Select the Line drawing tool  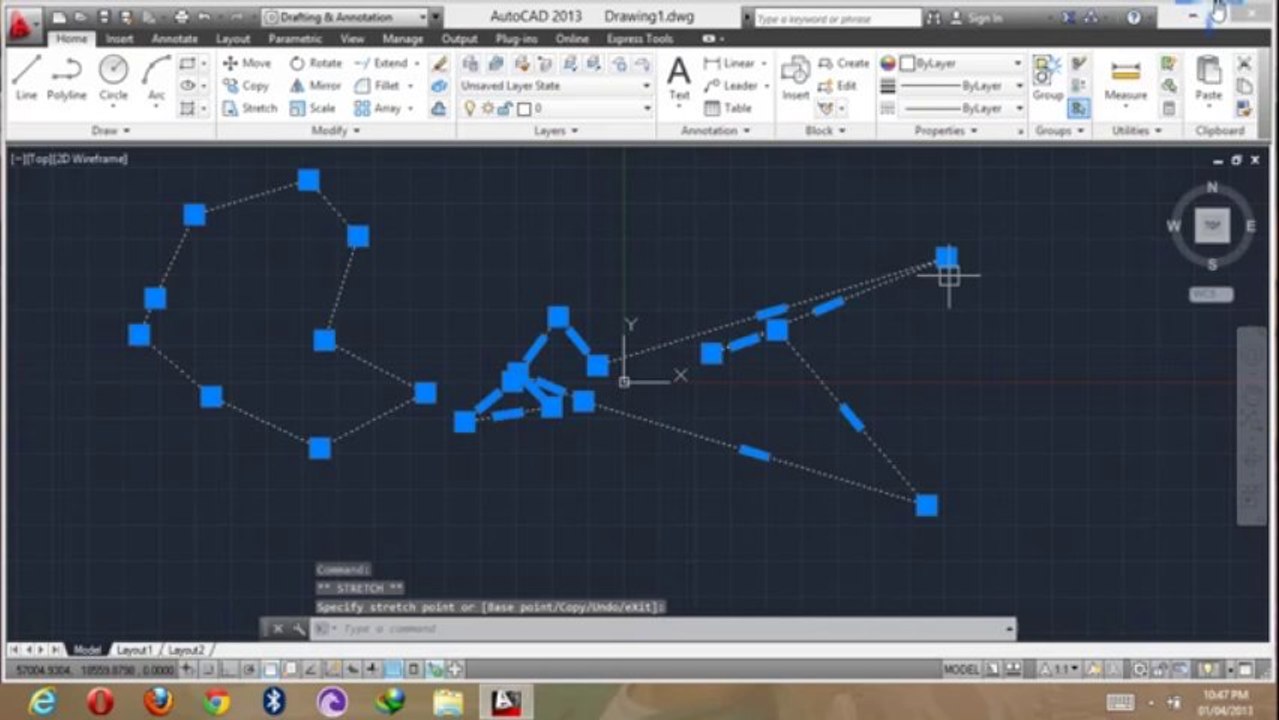pos(26,78)
